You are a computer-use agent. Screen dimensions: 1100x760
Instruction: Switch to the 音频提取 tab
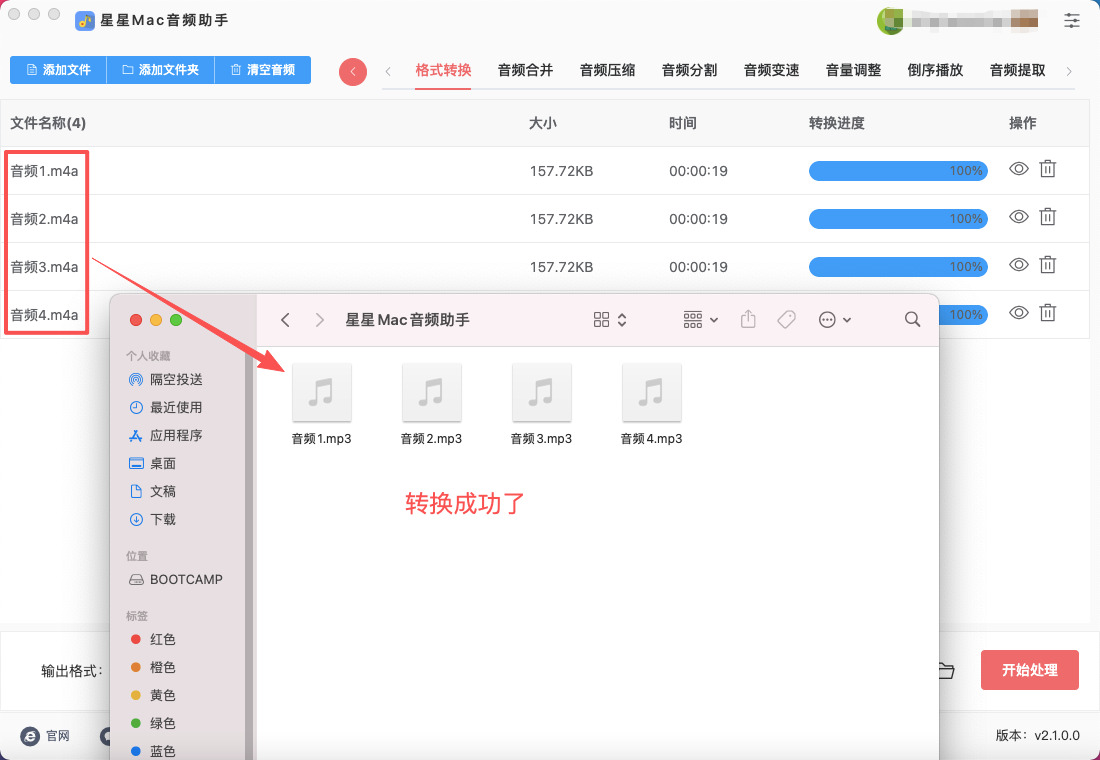pos(1017,70)
